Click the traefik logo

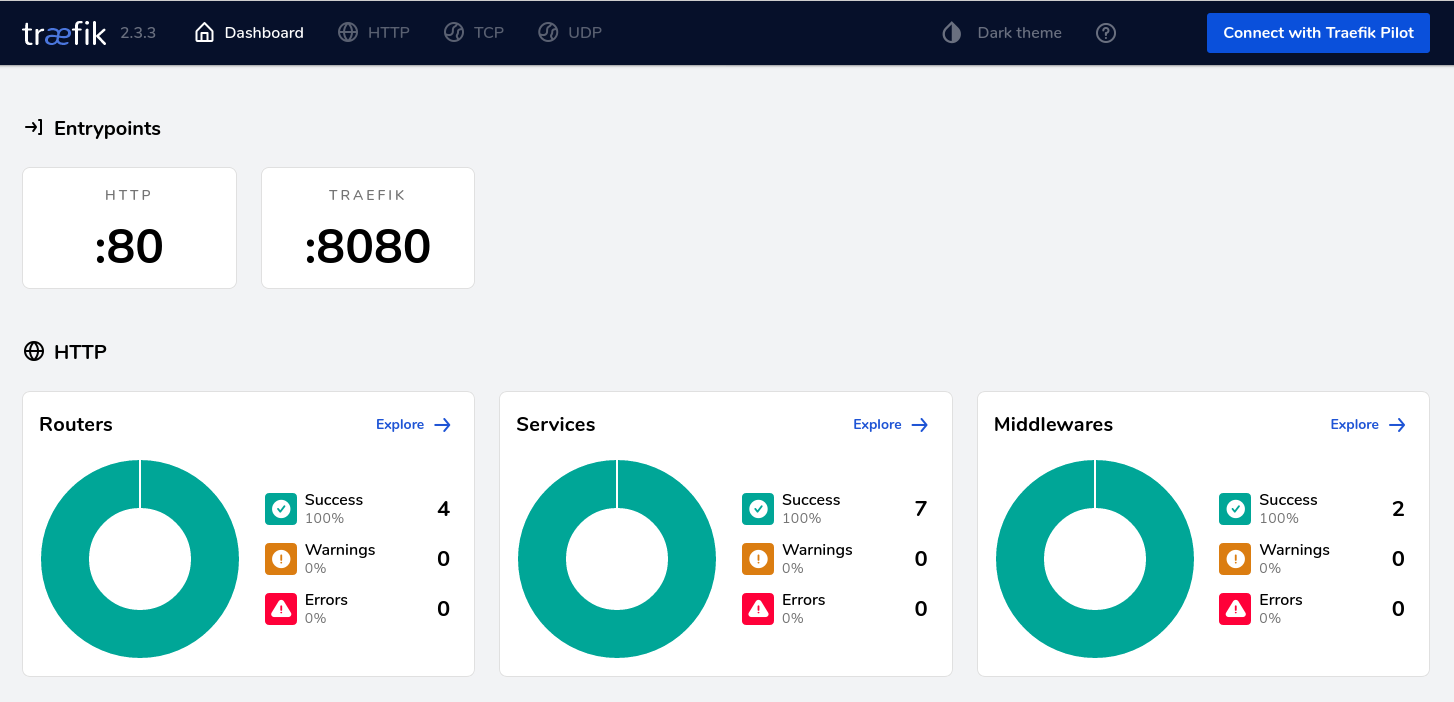tap(64, 33)
